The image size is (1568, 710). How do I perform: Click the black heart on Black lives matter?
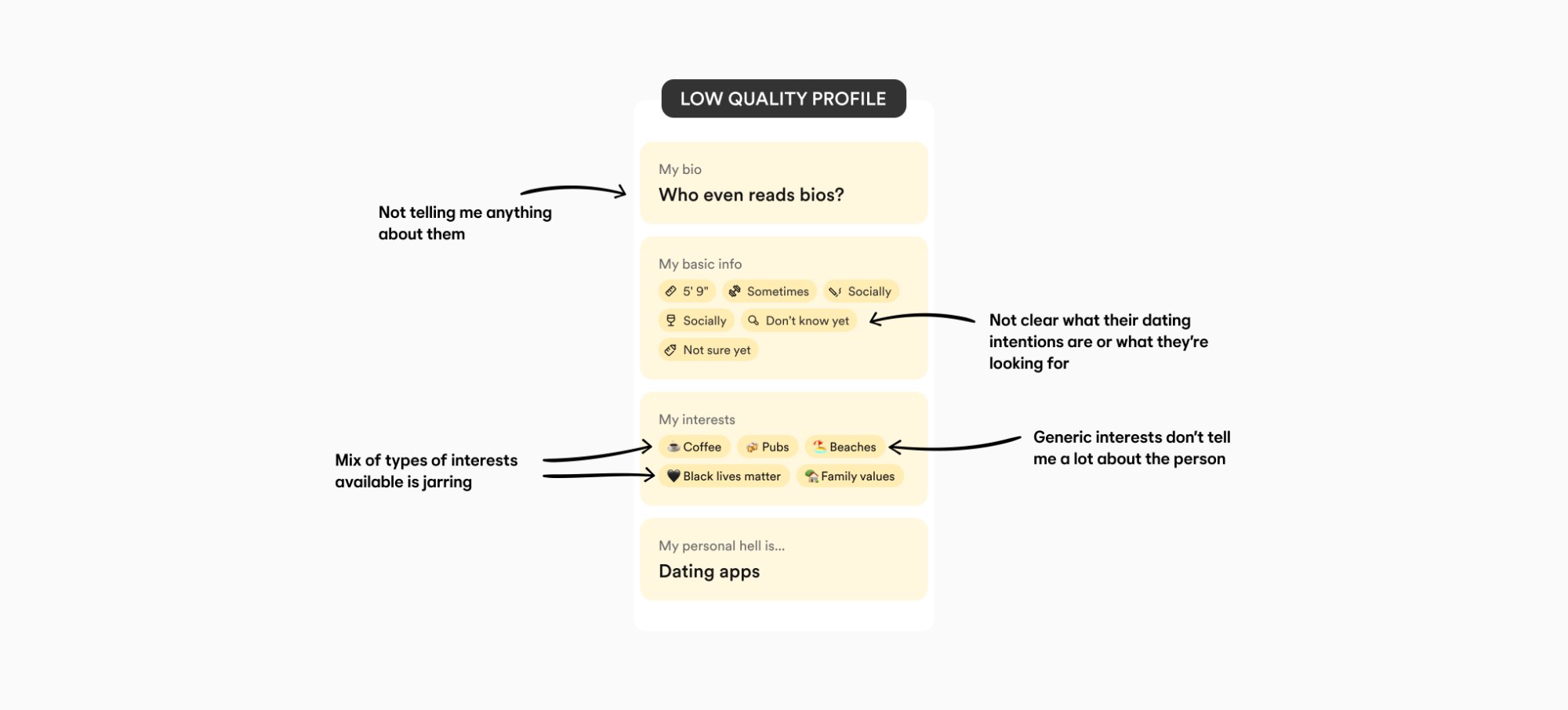[673, 476]
